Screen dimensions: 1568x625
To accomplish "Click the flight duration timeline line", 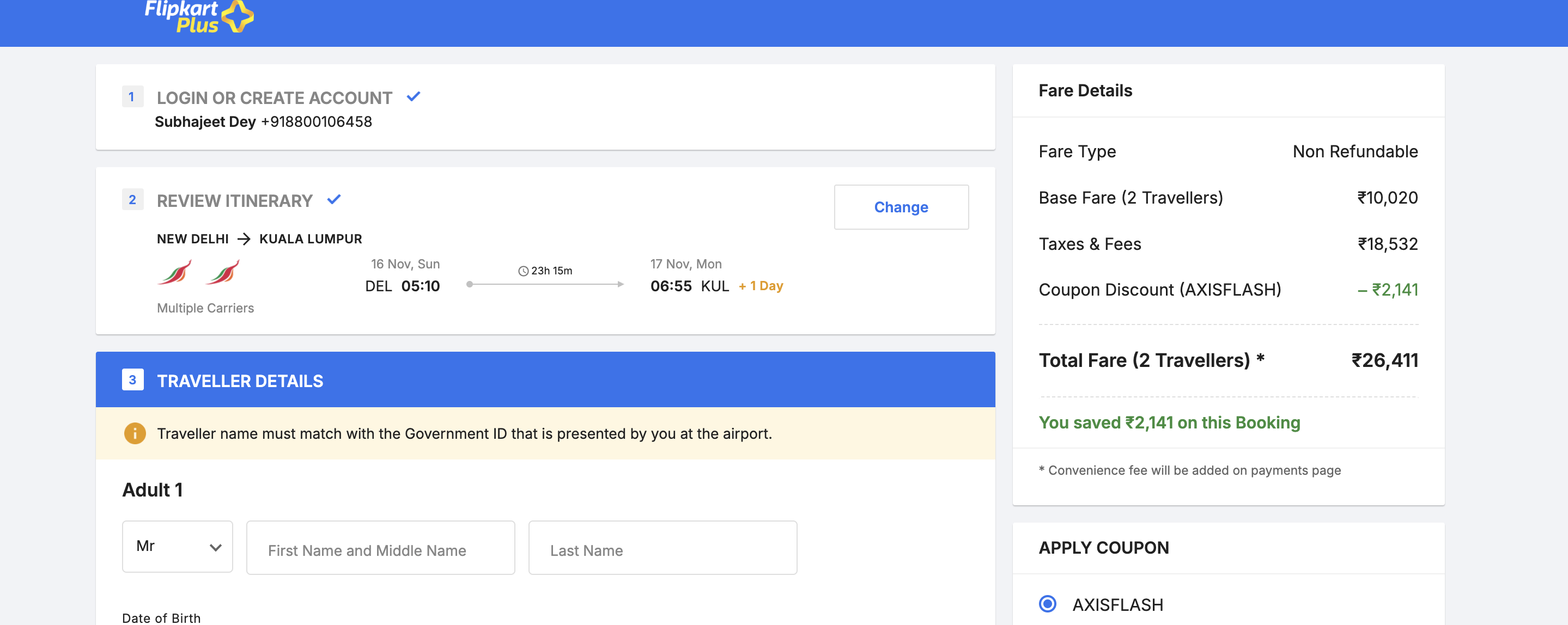I will tap(545, 284).
